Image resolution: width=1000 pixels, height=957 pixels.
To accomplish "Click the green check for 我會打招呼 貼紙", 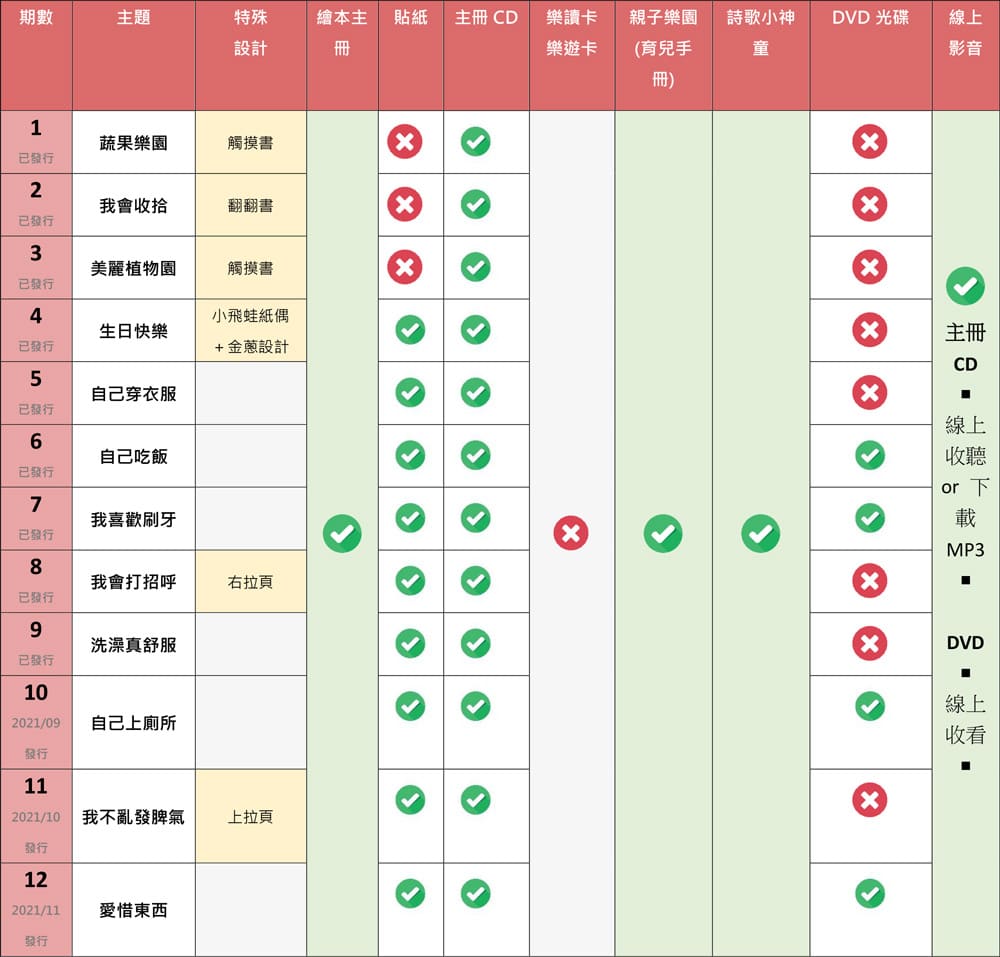I will (410, 581).
